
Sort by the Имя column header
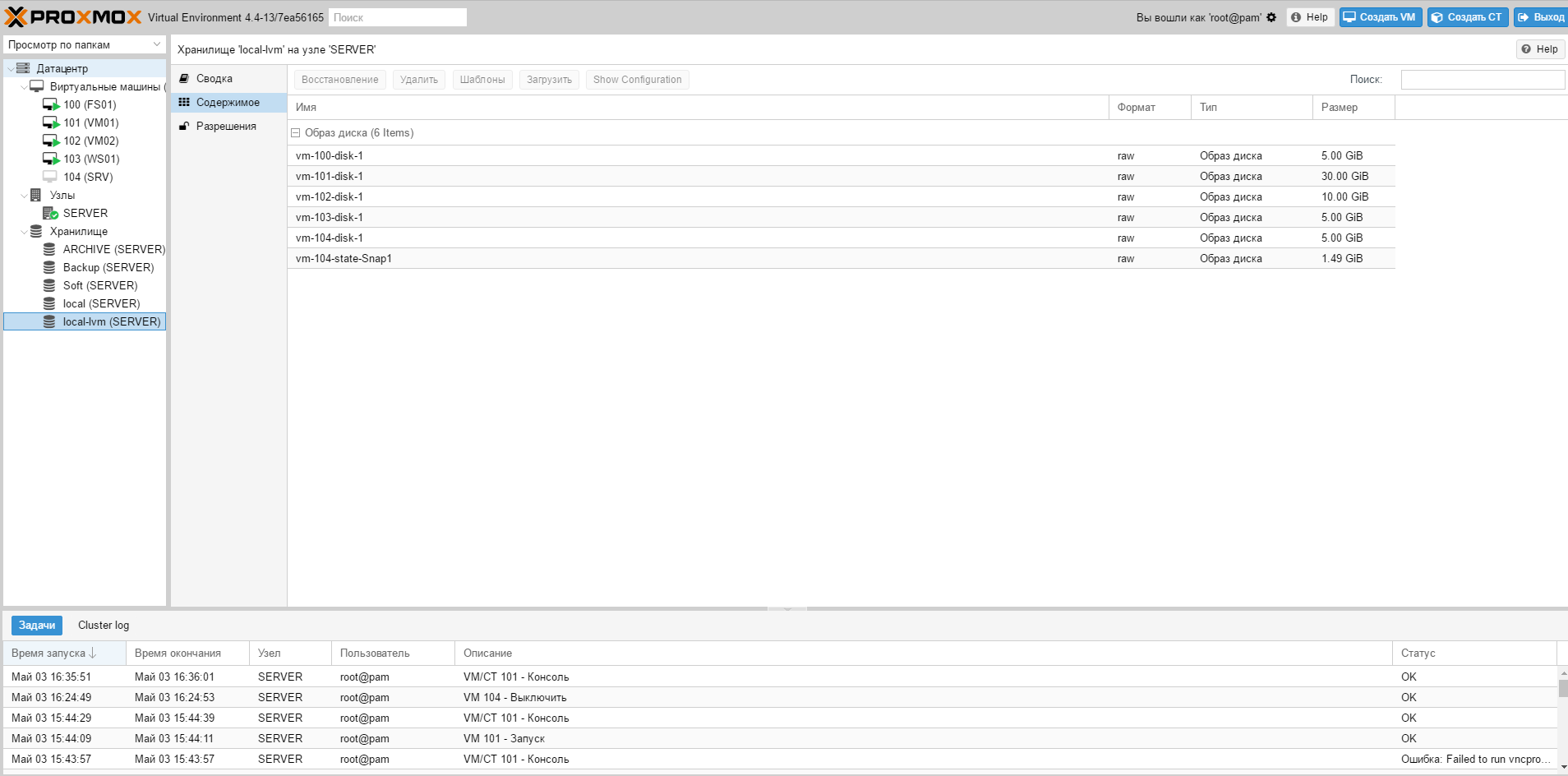698,107
